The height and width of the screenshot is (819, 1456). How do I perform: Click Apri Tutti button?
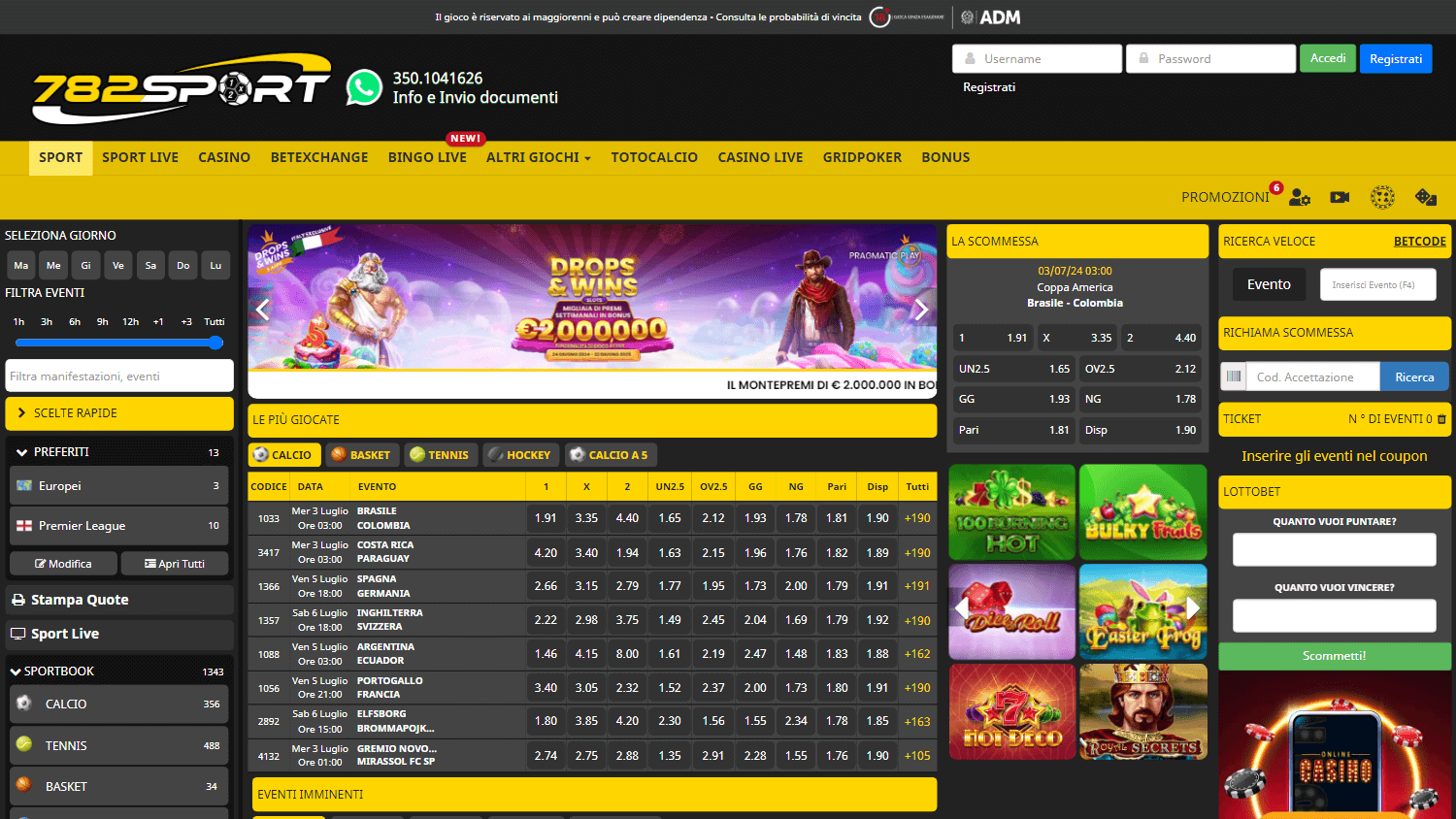click(x=175, y=564)
